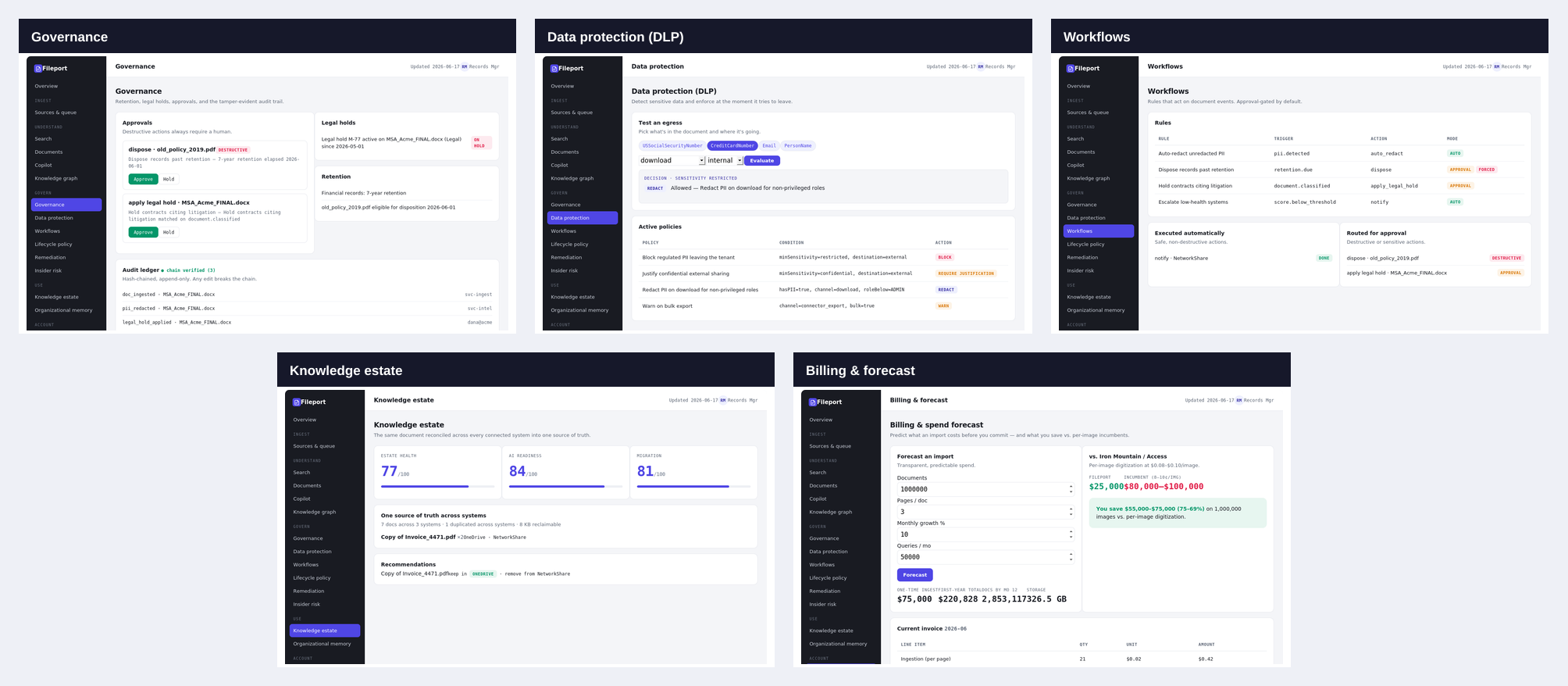Click the RM avatar badge in Governance header
This screenshot has width=1568, height=686.
tap(465, 67)
